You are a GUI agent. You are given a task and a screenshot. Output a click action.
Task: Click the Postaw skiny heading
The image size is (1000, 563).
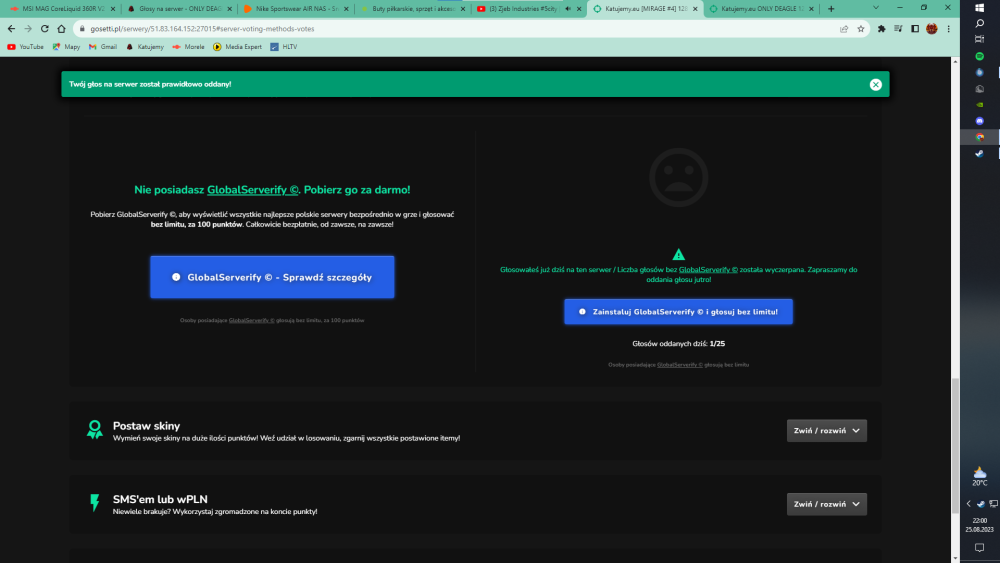point(146,426)
